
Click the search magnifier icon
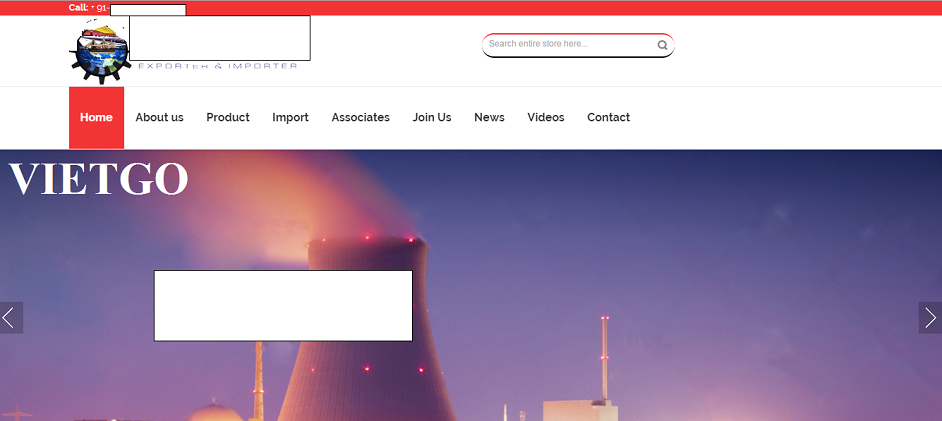[662, 45]
